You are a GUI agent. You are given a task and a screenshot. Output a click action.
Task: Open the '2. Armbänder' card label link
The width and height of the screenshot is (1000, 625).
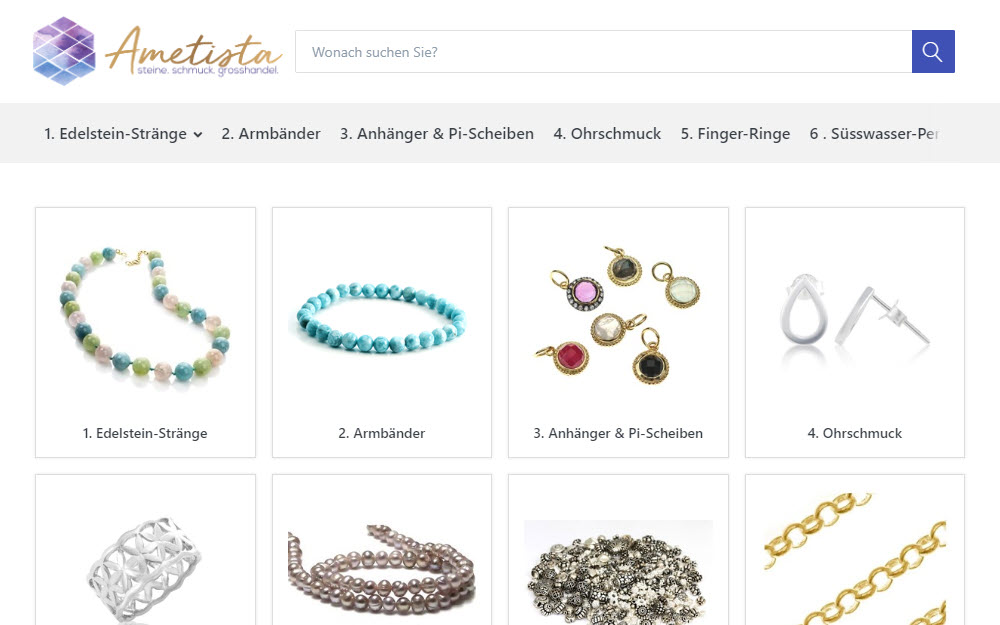[381, 433]
